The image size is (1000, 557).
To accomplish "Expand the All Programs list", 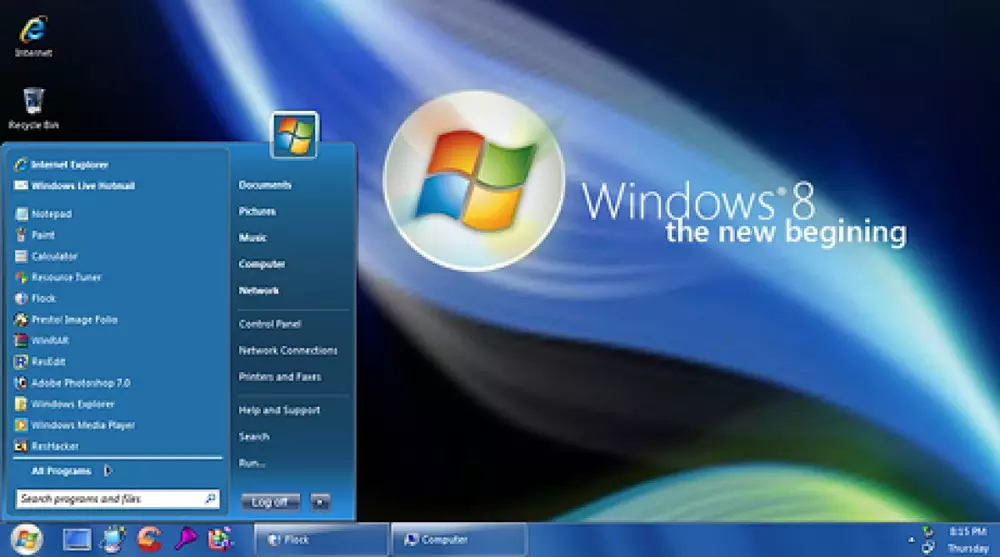I will 62,471.
